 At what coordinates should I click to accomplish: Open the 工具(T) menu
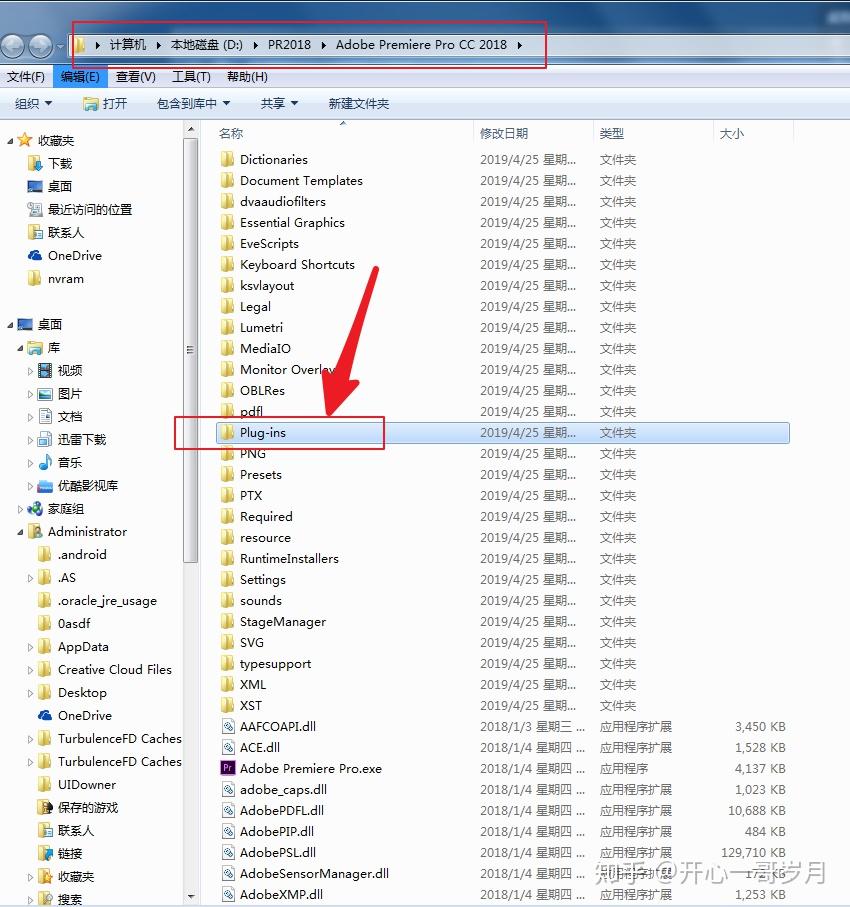[192, 76]
